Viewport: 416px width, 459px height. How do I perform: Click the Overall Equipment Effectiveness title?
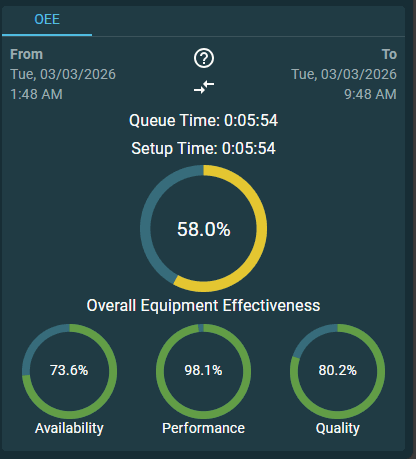[203, 305]
